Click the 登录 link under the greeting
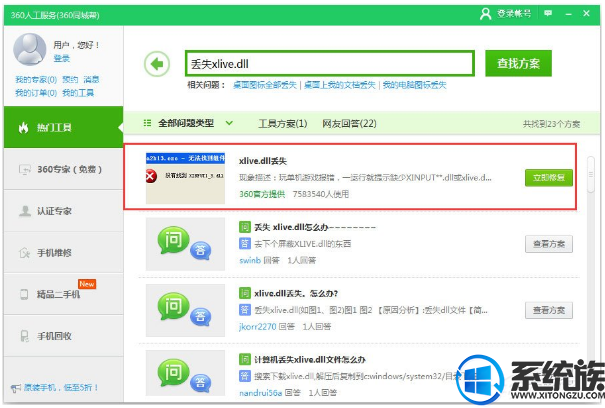Viewport: 605px width, 408px height. point(62,58)
